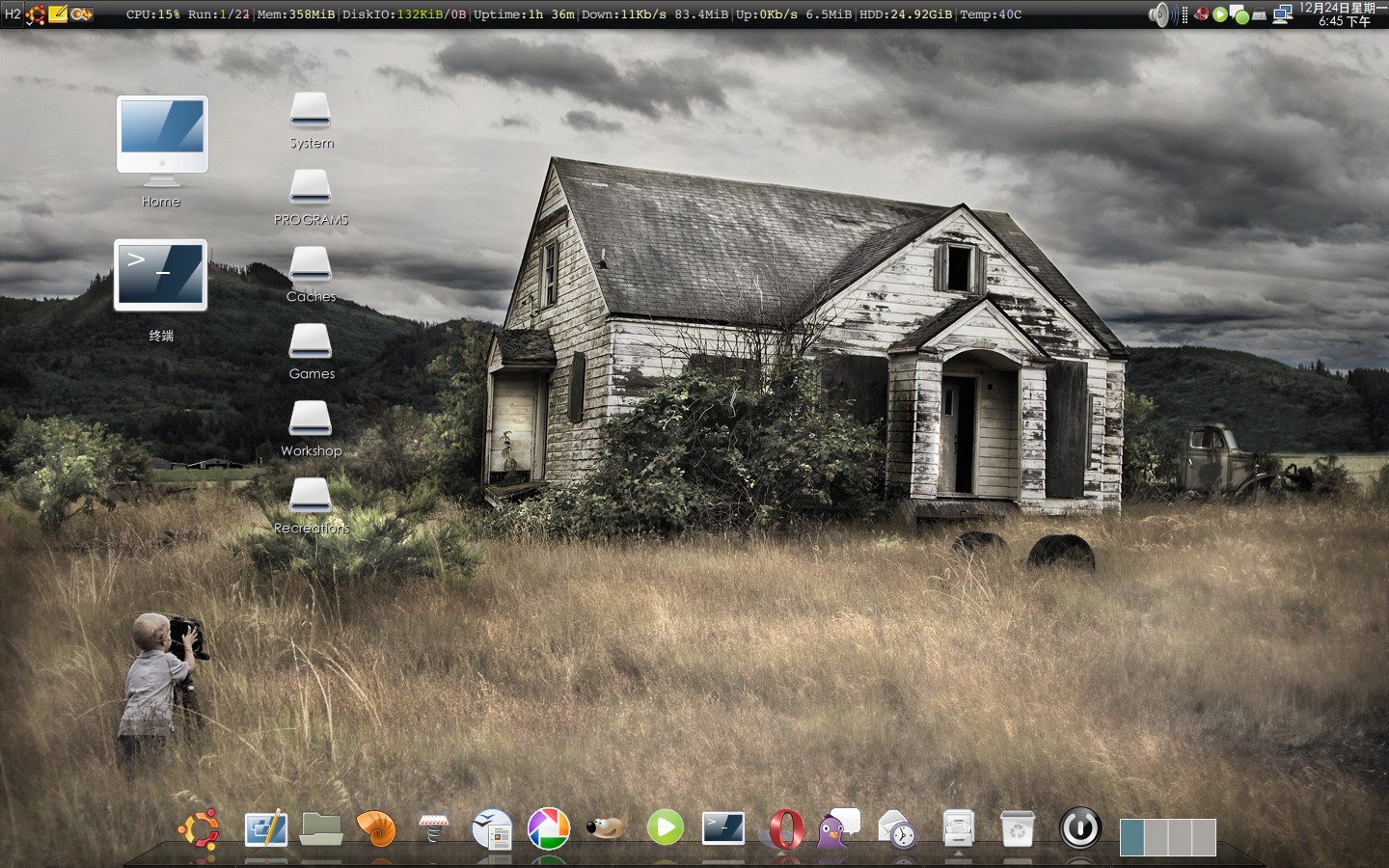This screenshot has width=1389, height=868.
Task: Open the trash bin in the dock
Action: (x=1017, y=828)
